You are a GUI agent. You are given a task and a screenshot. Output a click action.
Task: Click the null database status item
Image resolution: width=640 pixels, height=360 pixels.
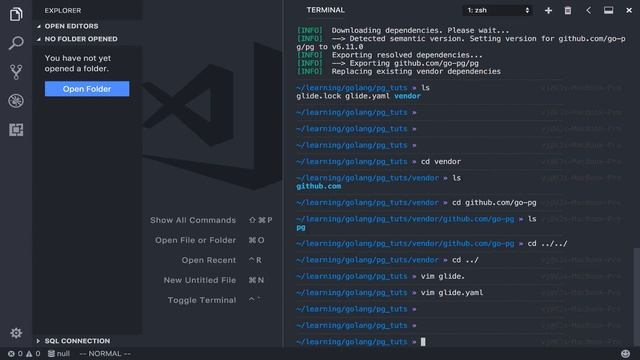click(x=58, y=353)
